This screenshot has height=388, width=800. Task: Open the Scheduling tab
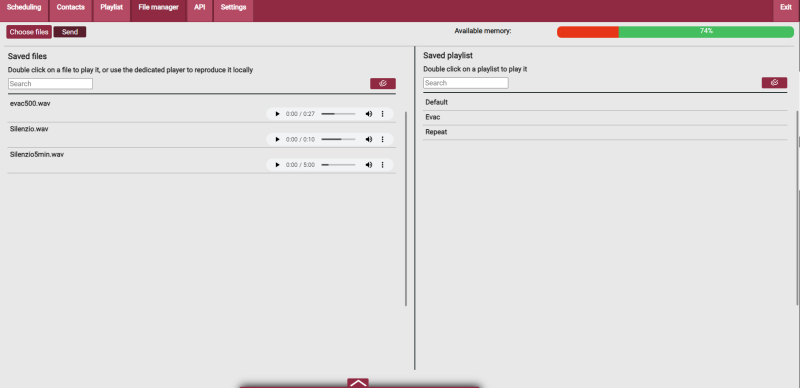point(24,10)
